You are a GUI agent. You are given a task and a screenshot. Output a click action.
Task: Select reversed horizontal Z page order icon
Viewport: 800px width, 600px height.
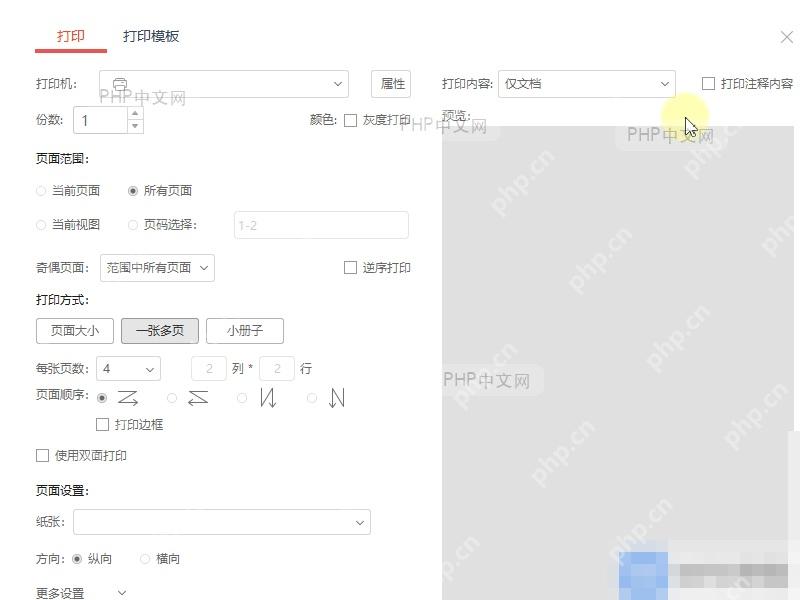pyautogui.click(x=198, y=397)
